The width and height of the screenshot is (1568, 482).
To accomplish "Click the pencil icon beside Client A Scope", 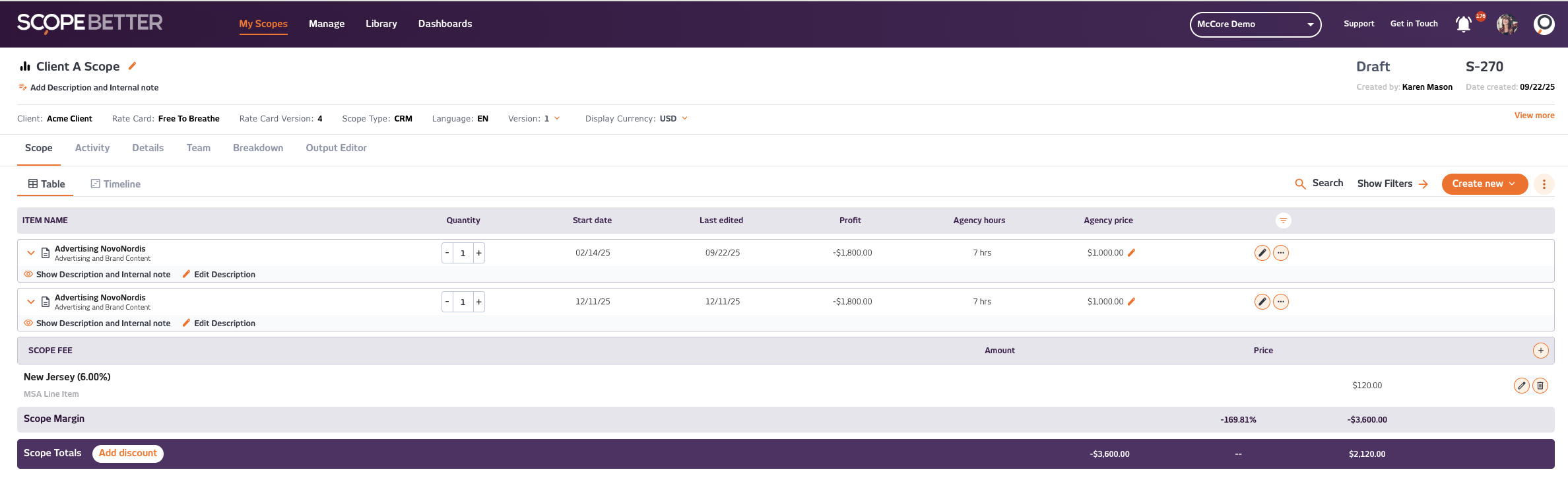I will tap(132, 66).
